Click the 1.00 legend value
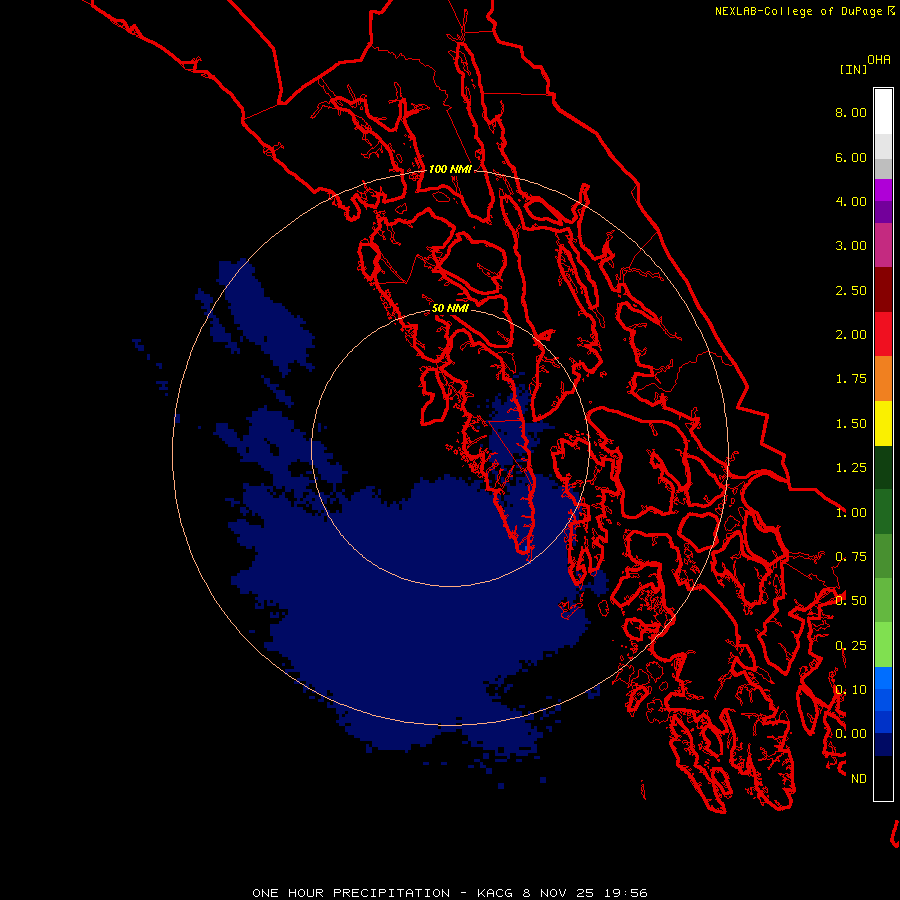Screen dimensions: 900x900 (851, 513)
